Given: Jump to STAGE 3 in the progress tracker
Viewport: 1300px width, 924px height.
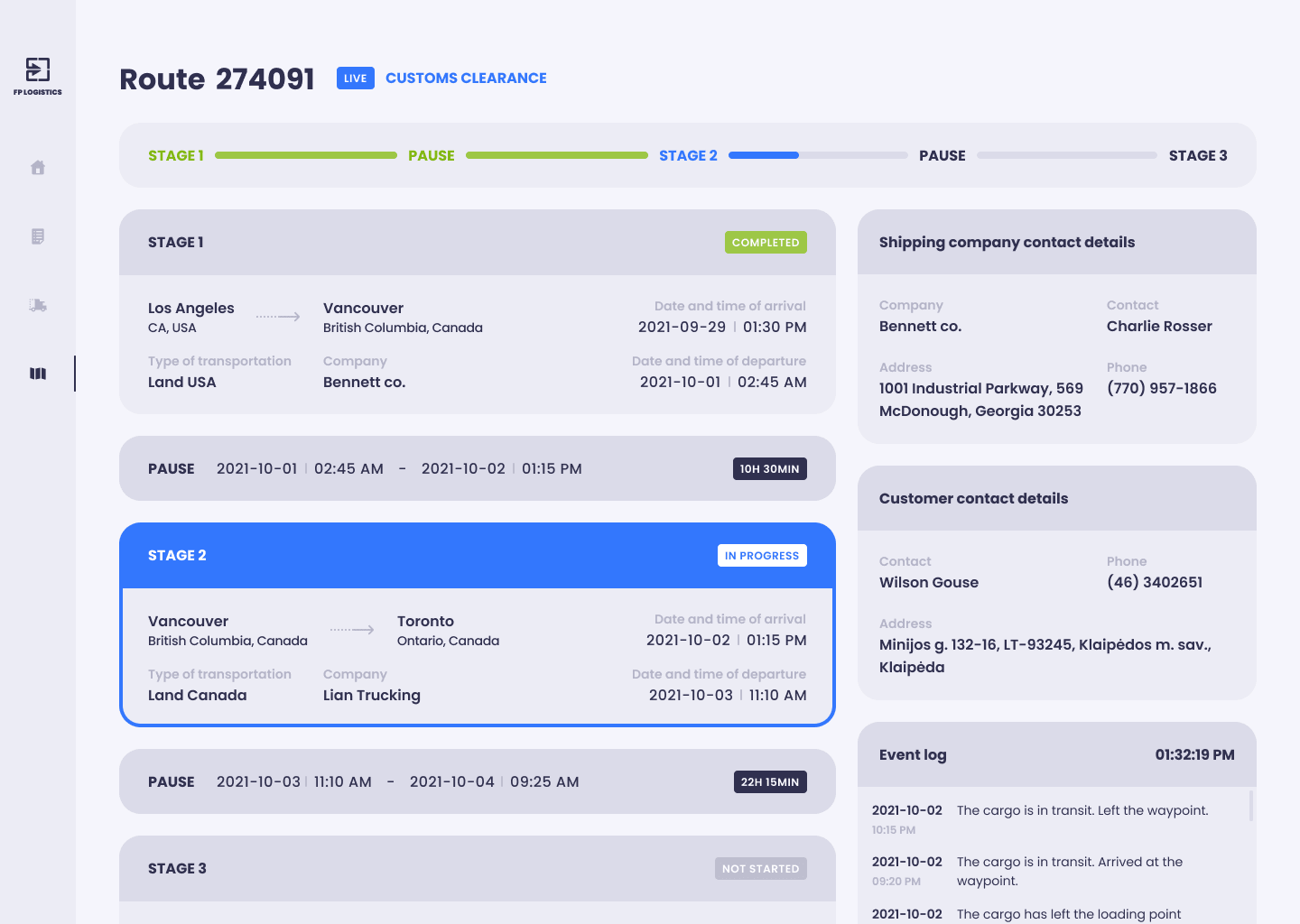Looking at the screenshot, I should [x=1197, y=155].
